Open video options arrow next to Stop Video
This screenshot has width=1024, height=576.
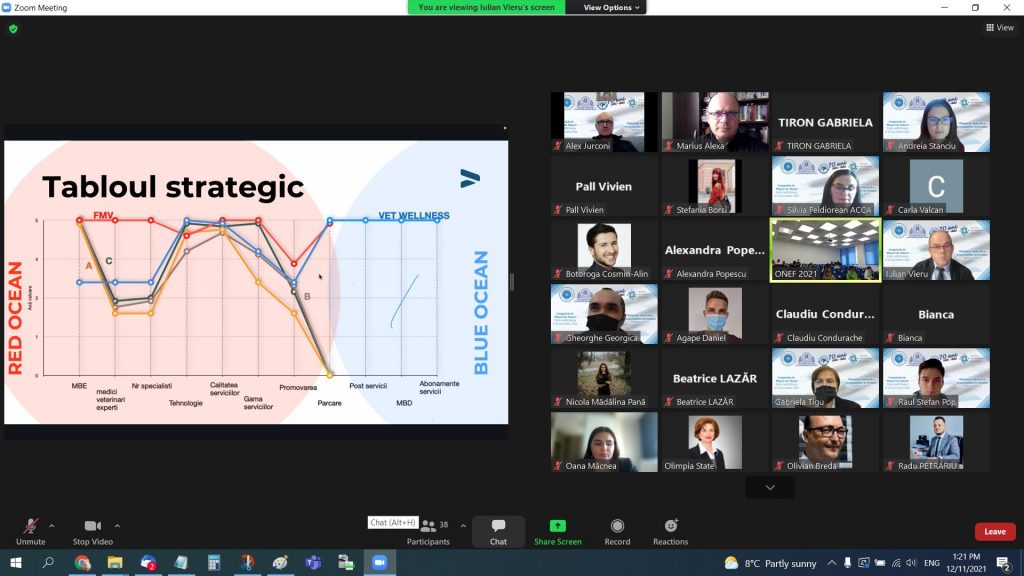click(x=117, y=525)
